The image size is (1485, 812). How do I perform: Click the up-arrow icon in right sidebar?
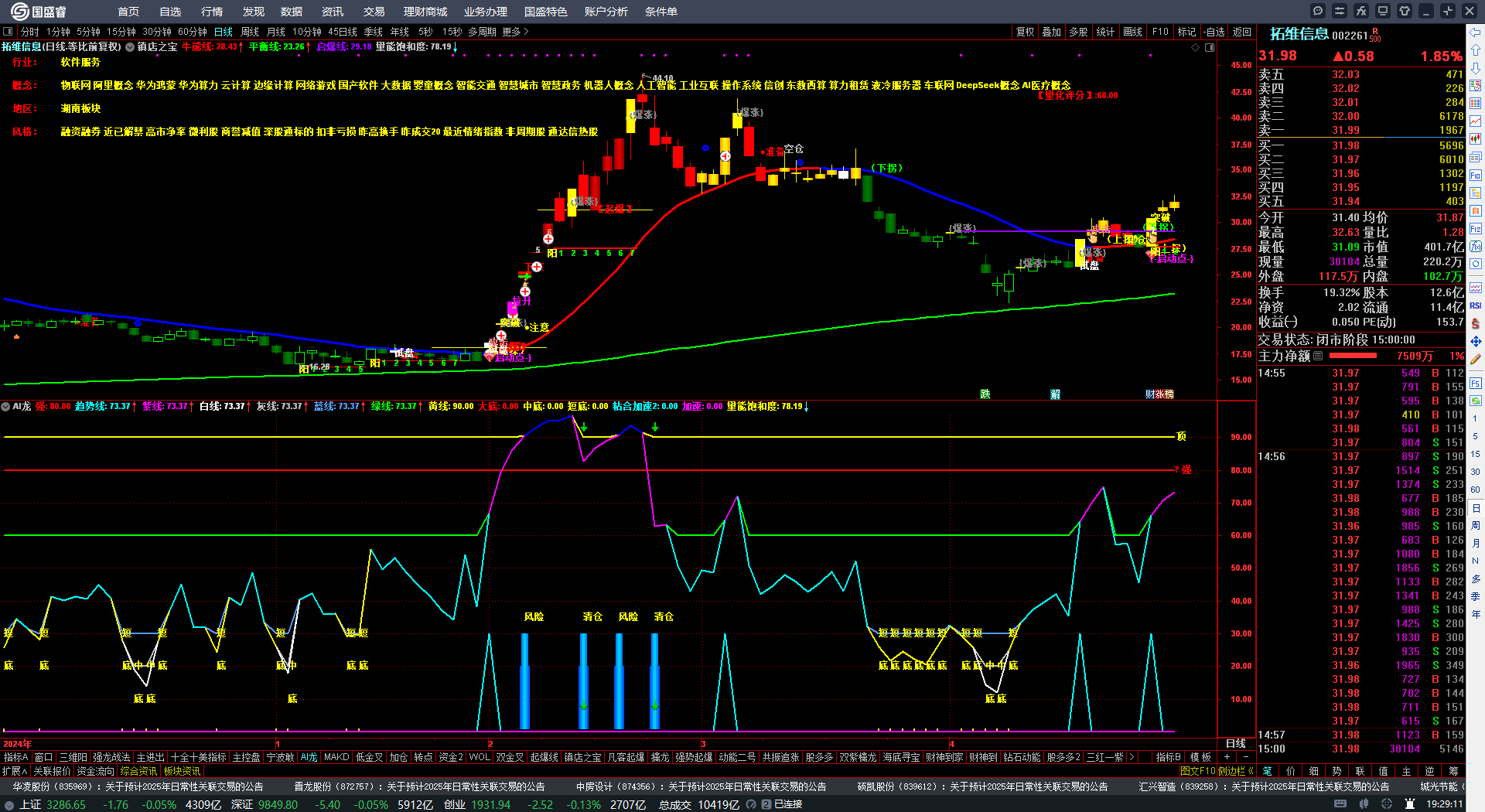[x=1476, y=50]
